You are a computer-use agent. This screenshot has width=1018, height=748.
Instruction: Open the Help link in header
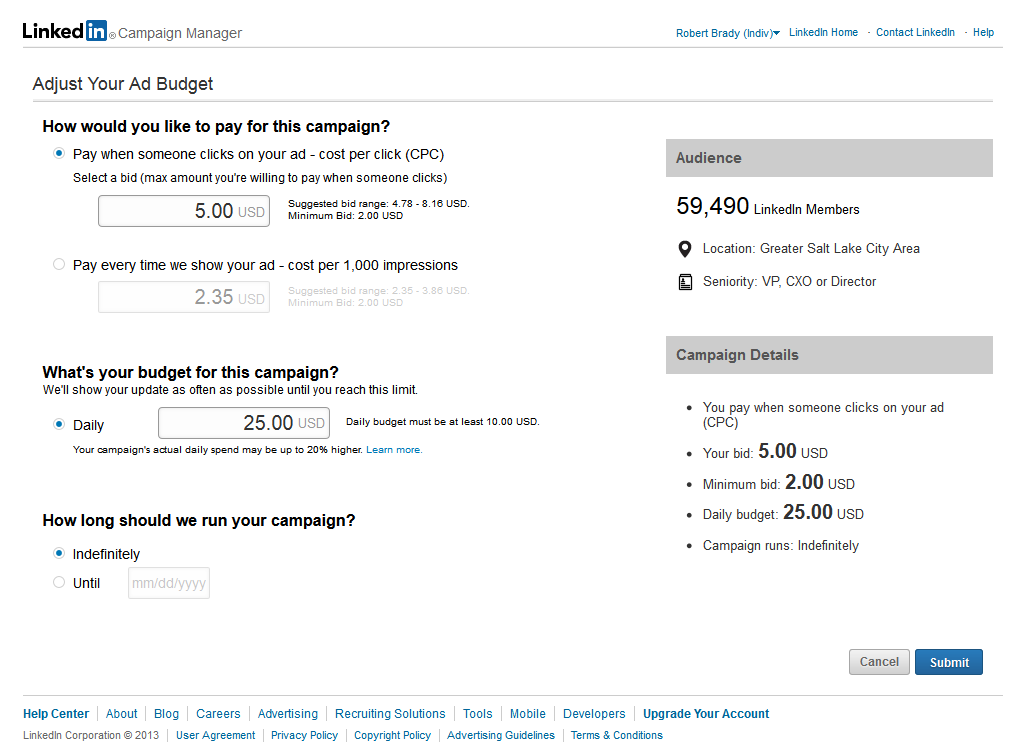pos(983,32)
